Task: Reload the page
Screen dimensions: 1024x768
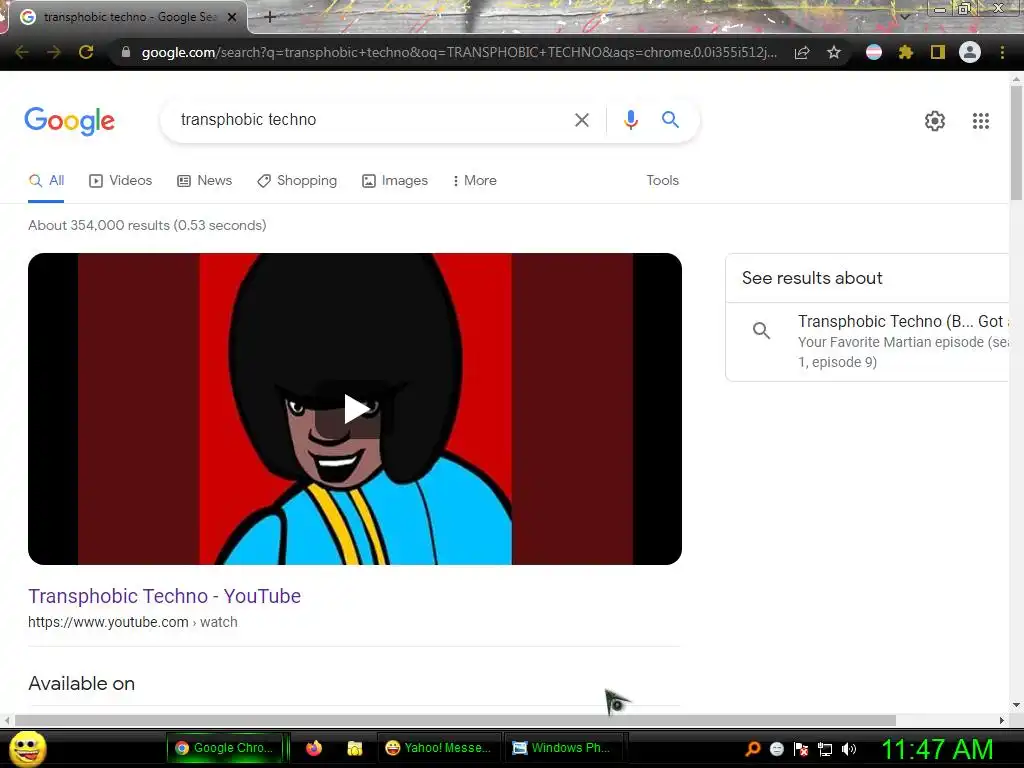Action: click(86, 52)
